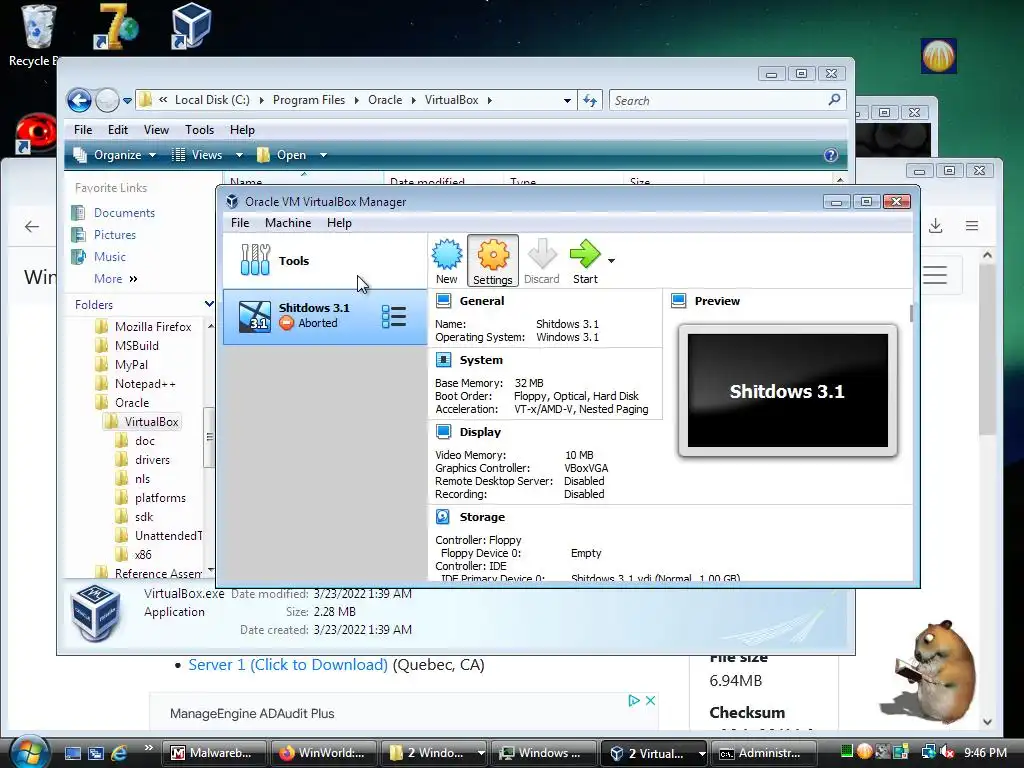The image size is (1024, 768).
Task: Open the VirtualBox File menu
Action: (240, 223)
